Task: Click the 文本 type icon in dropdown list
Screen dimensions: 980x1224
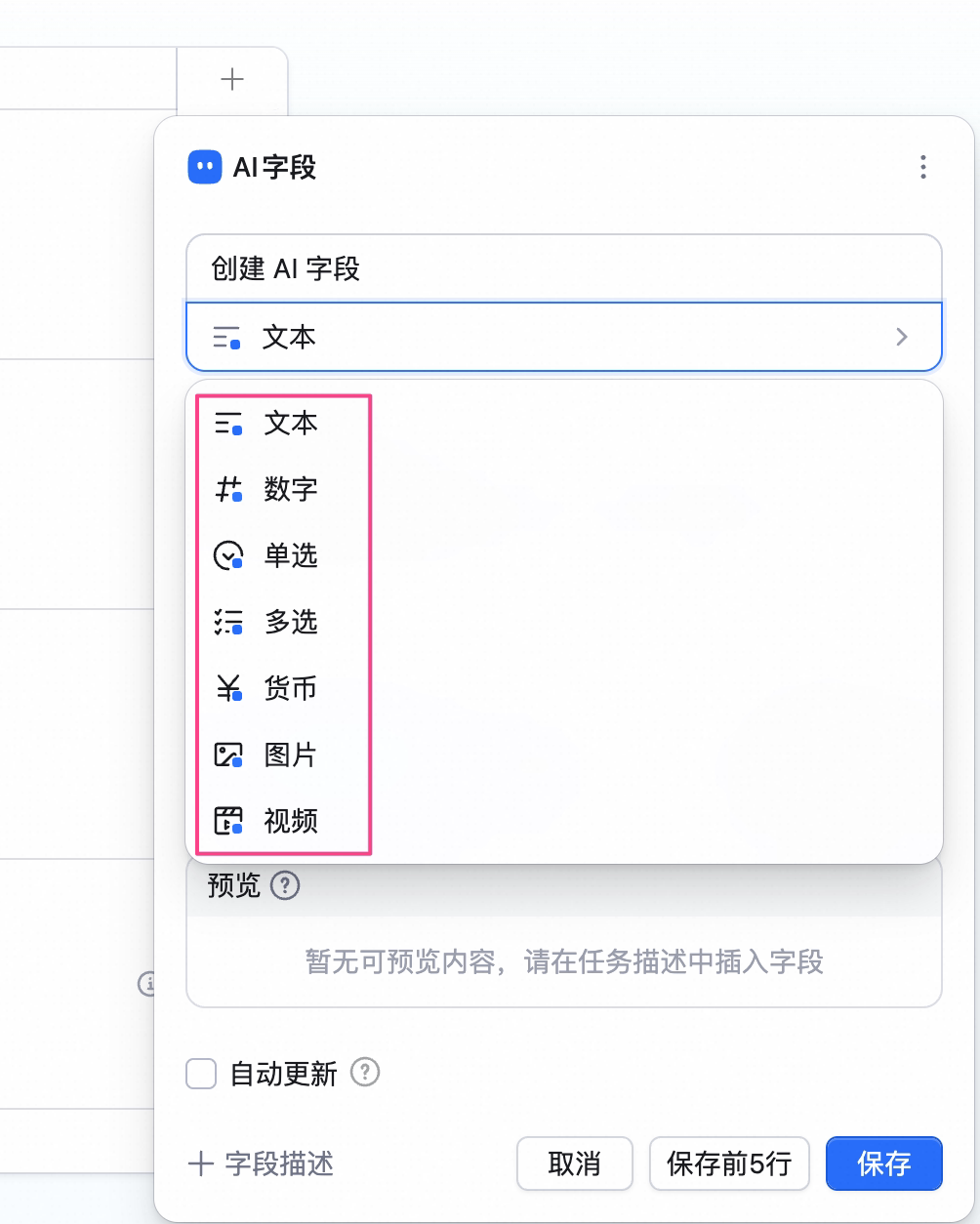Action: coord(227,424)
